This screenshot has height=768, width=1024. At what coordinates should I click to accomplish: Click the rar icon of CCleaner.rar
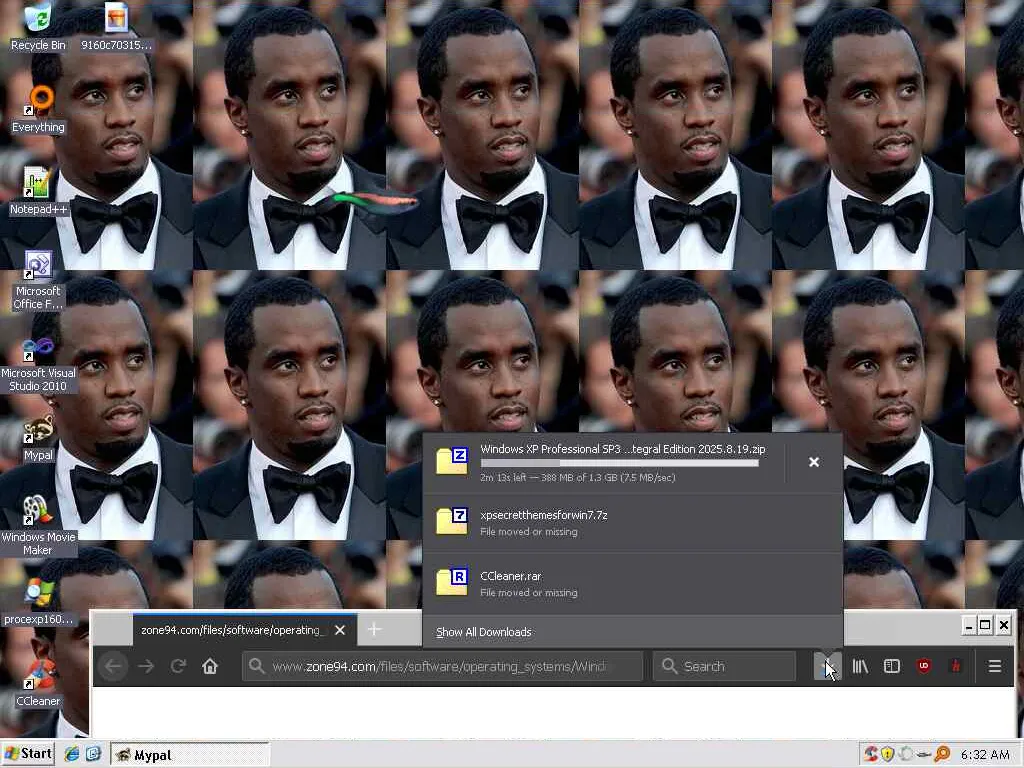coord(452,582)
